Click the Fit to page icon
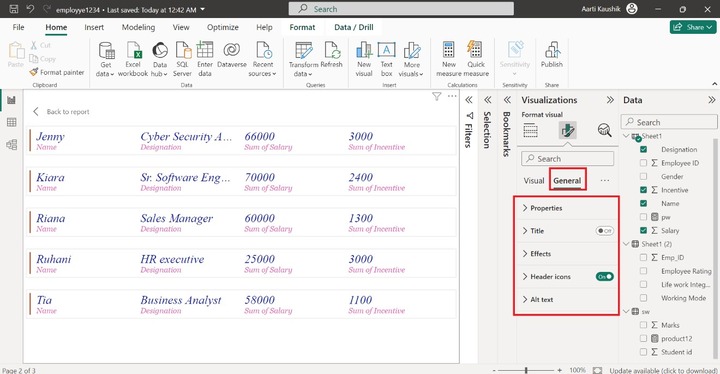 point(597,370)
